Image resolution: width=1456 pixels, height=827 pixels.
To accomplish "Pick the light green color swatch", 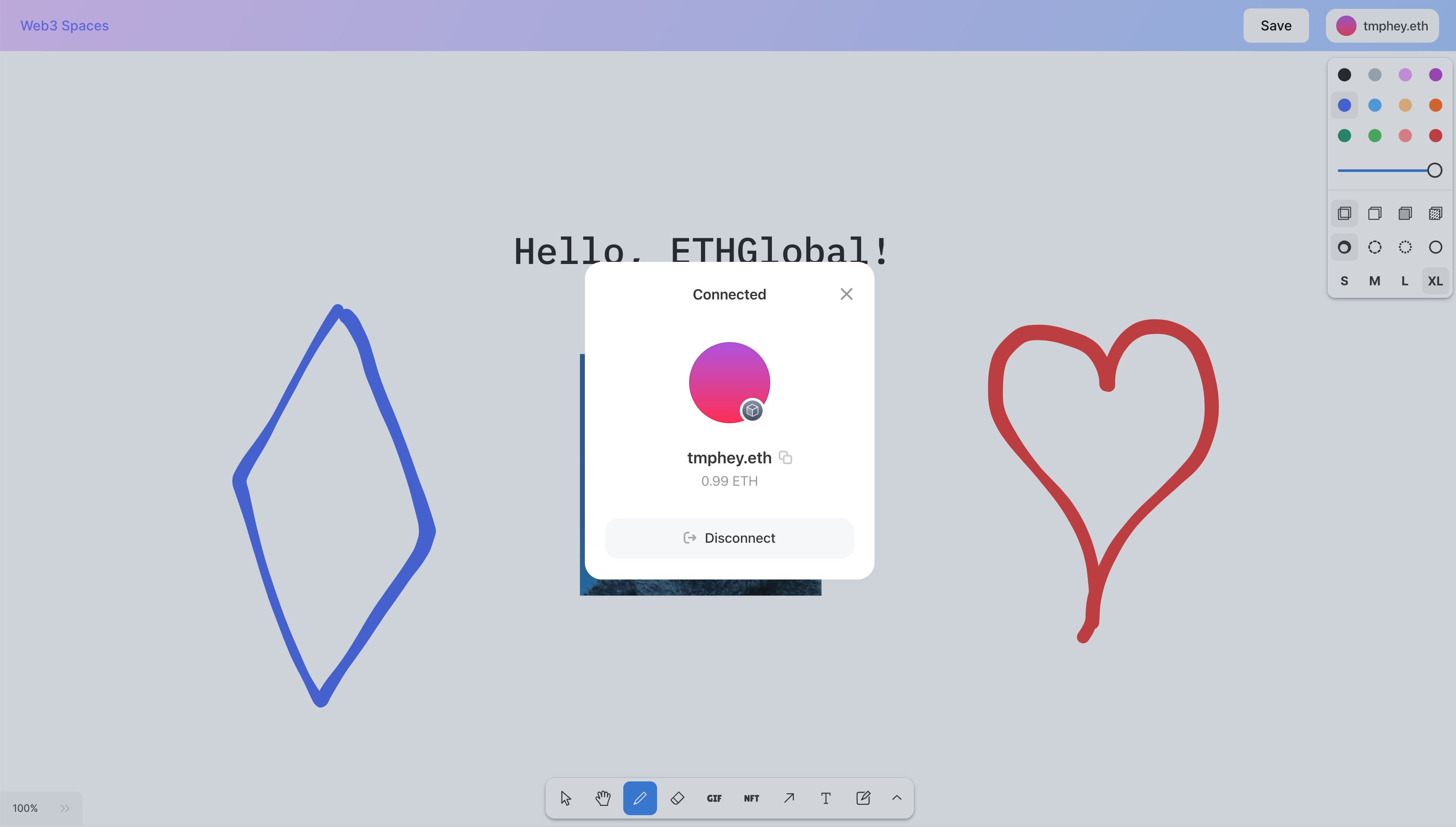I will click(1374, 135).
